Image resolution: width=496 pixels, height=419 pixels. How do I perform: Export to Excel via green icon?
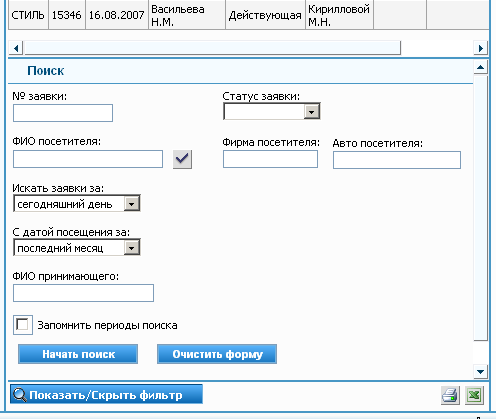coord(474,395)
